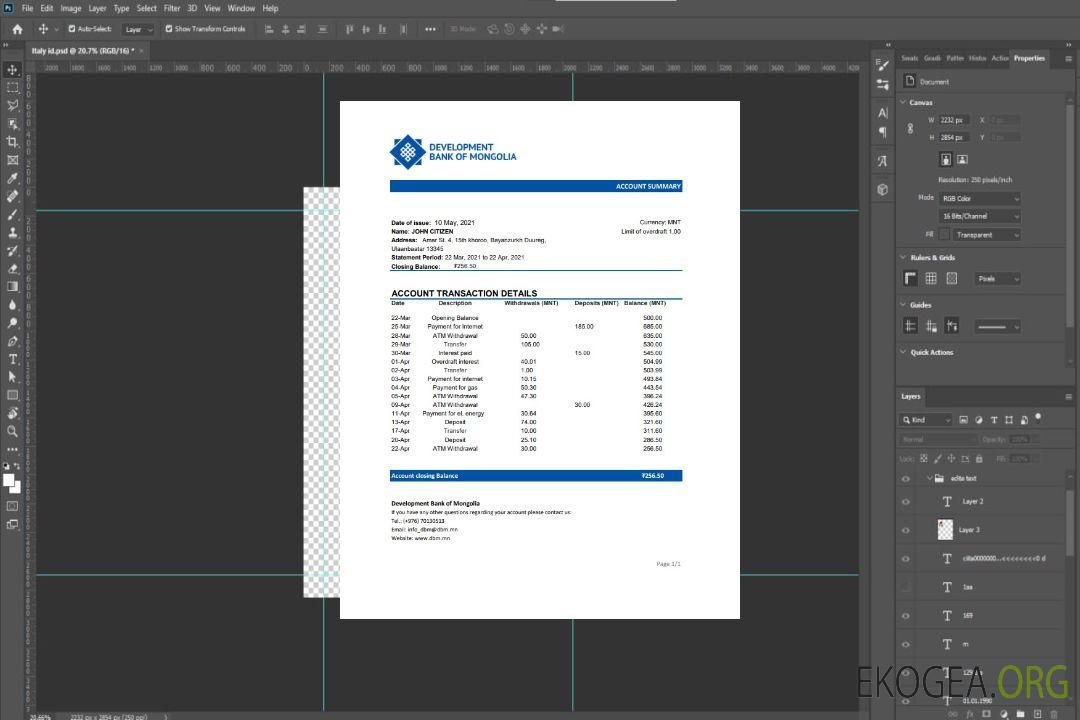Open the 16 Bits/Channel dropdown
The image size is (1080, 720).
[979, 216]
